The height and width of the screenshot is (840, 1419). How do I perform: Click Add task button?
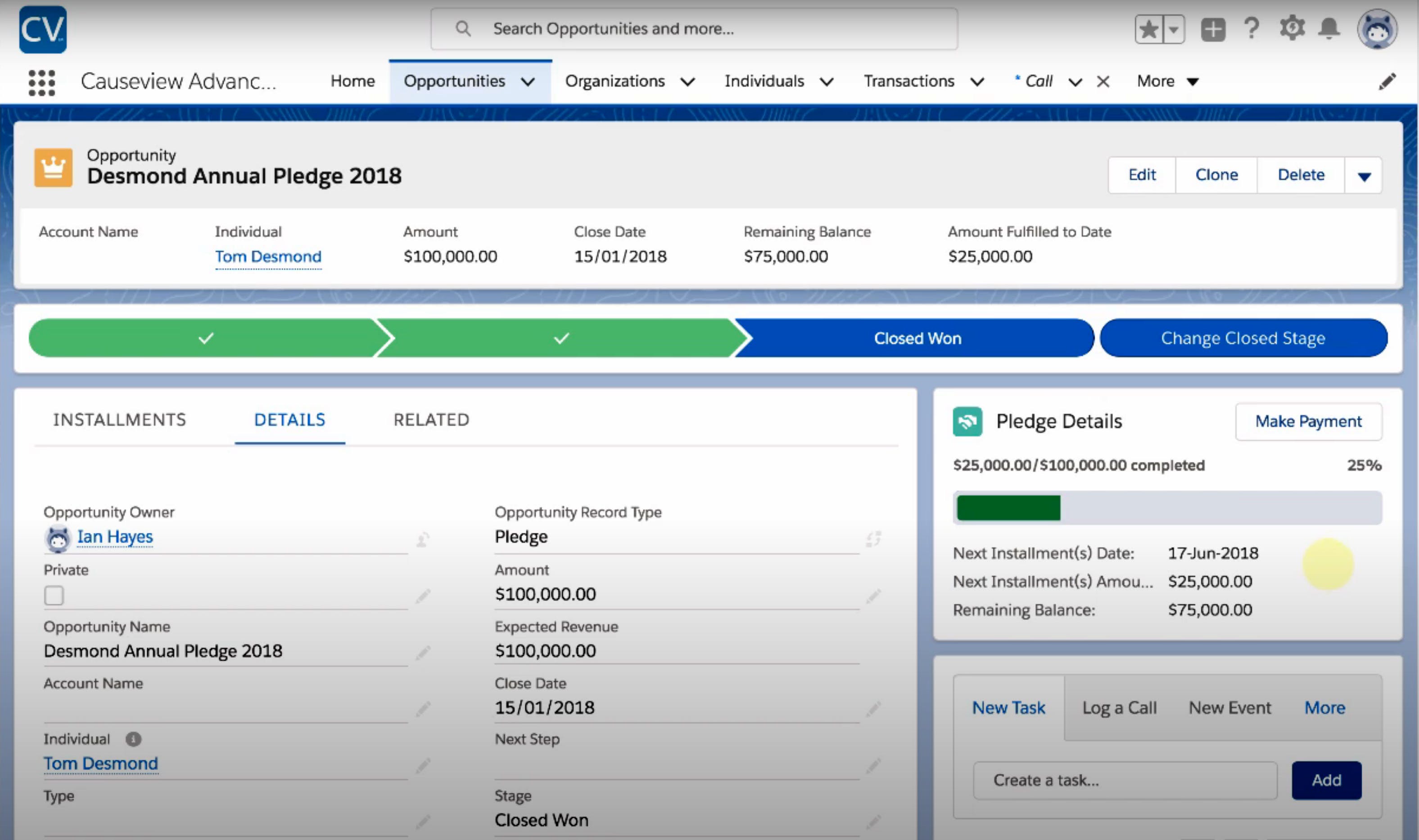pos(1326,781)
